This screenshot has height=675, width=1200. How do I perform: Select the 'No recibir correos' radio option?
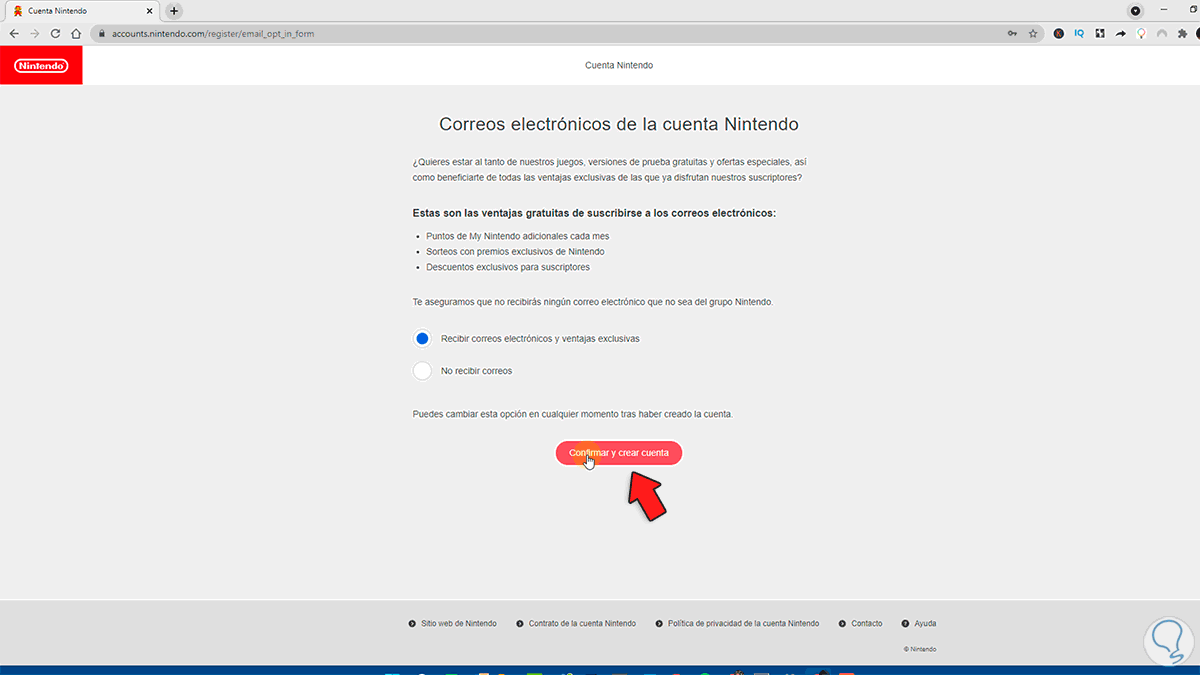pos(422,371)
